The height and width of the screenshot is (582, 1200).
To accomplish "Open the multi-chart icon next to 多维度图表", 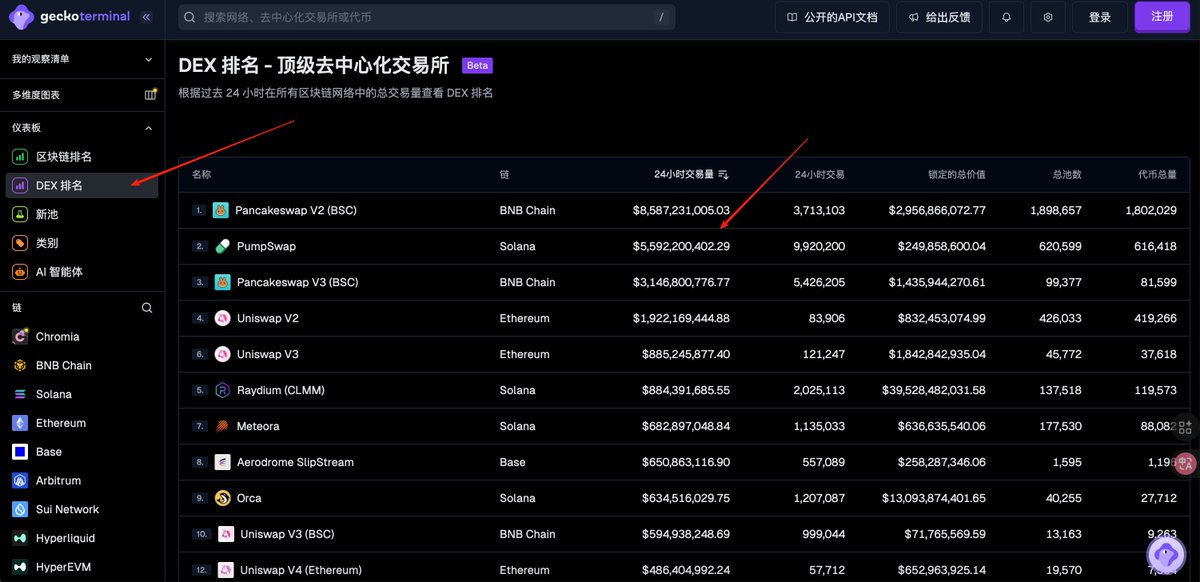I will pyautogui.click(x=150, y=94).
